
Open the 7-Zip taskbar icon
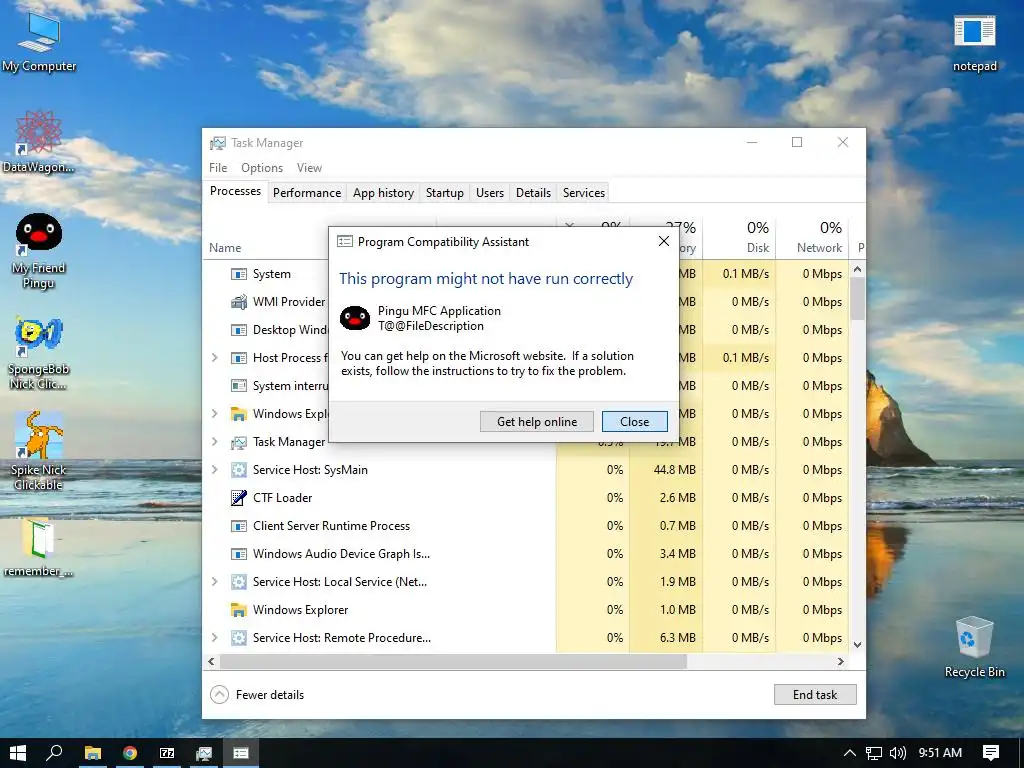coord(167,753)
